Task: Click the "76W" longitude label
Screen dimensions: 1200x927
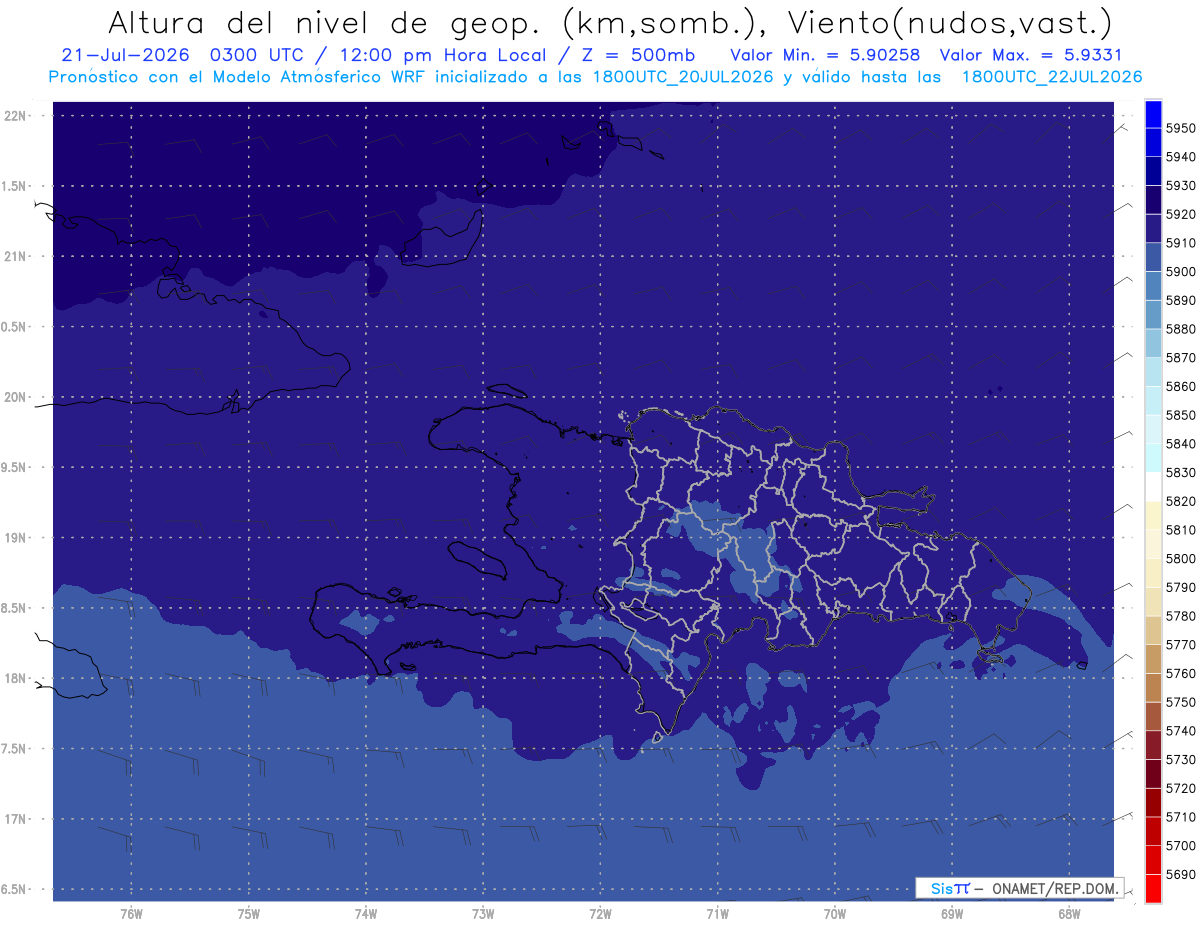Action: tap(131, 913)
